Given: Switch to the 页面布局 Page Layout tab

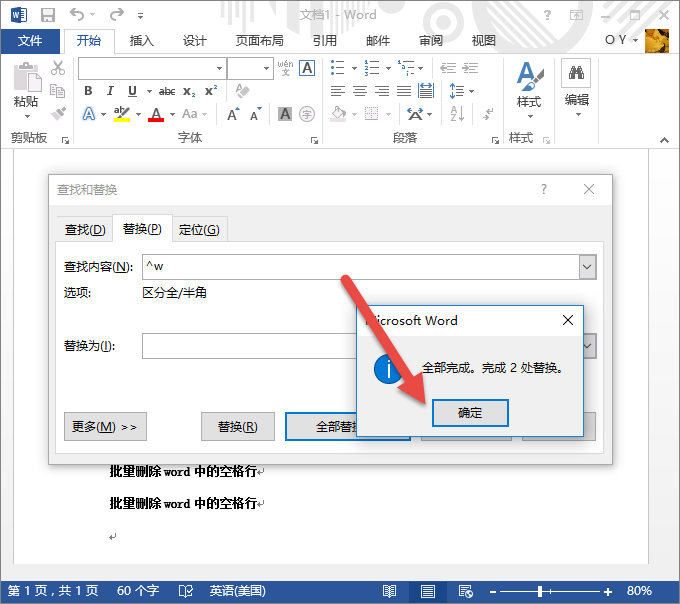Looking at the screenshot, I should pos(260,41).
